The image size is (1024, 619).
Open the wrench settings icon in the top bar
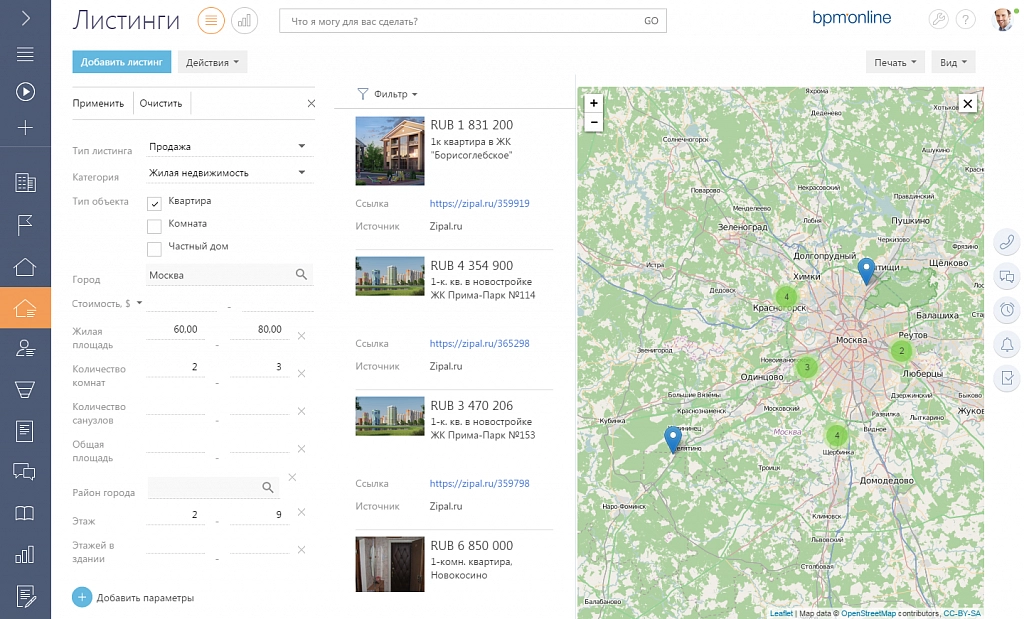(x=938, y=18)
